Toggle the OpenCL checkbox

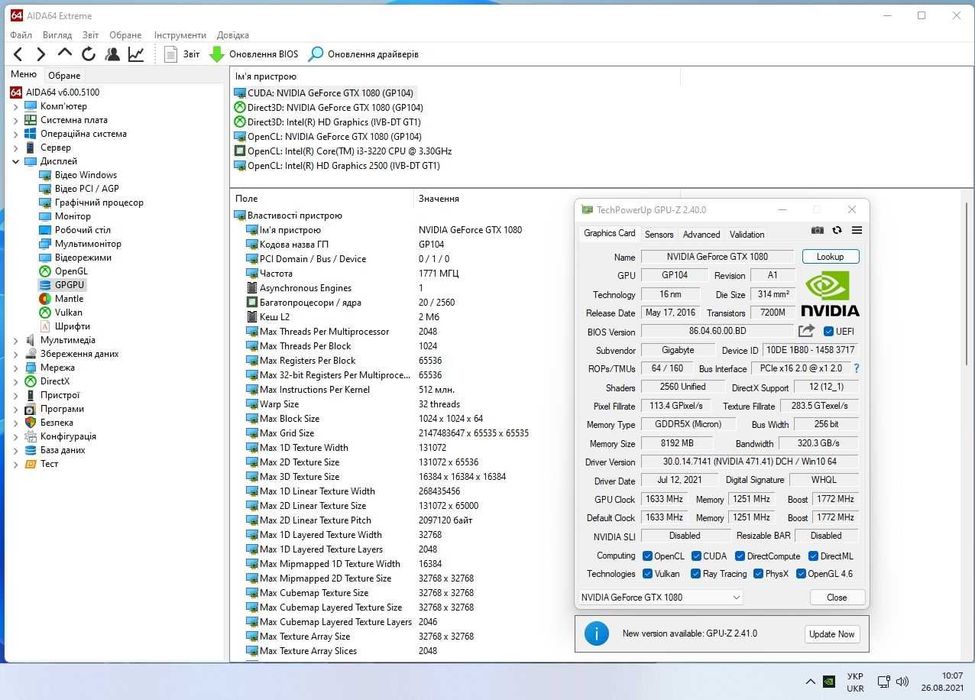click(x=647, y=556)
